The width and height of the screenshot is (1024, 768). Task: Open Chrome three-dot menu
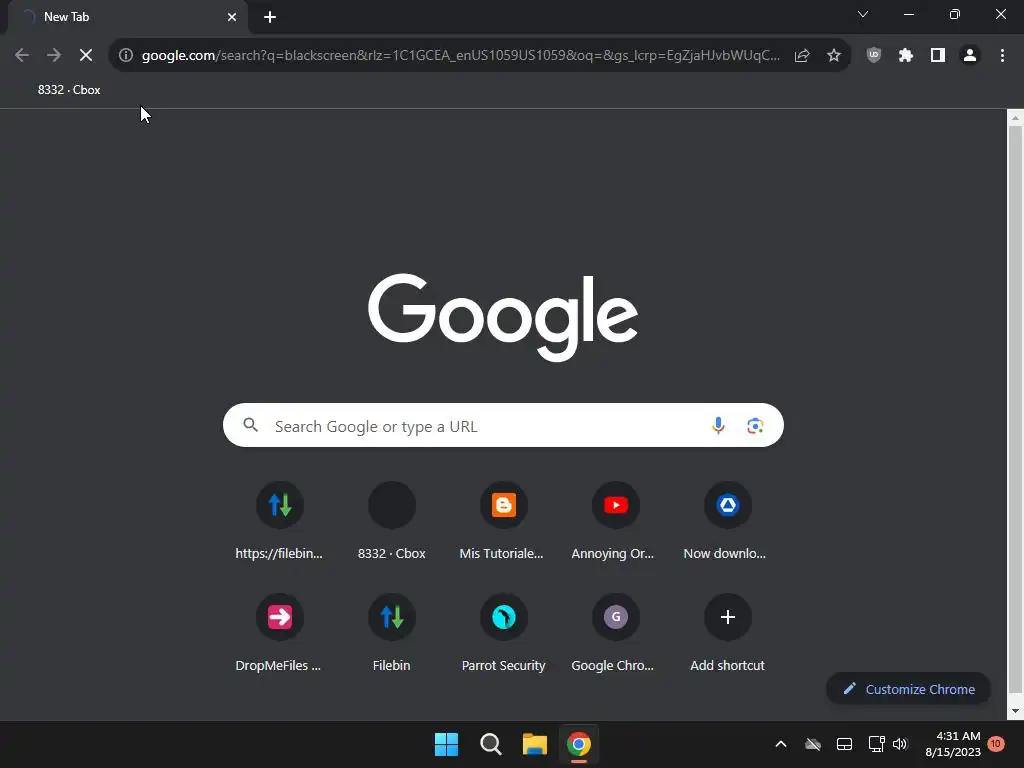tap(1002, 56)
